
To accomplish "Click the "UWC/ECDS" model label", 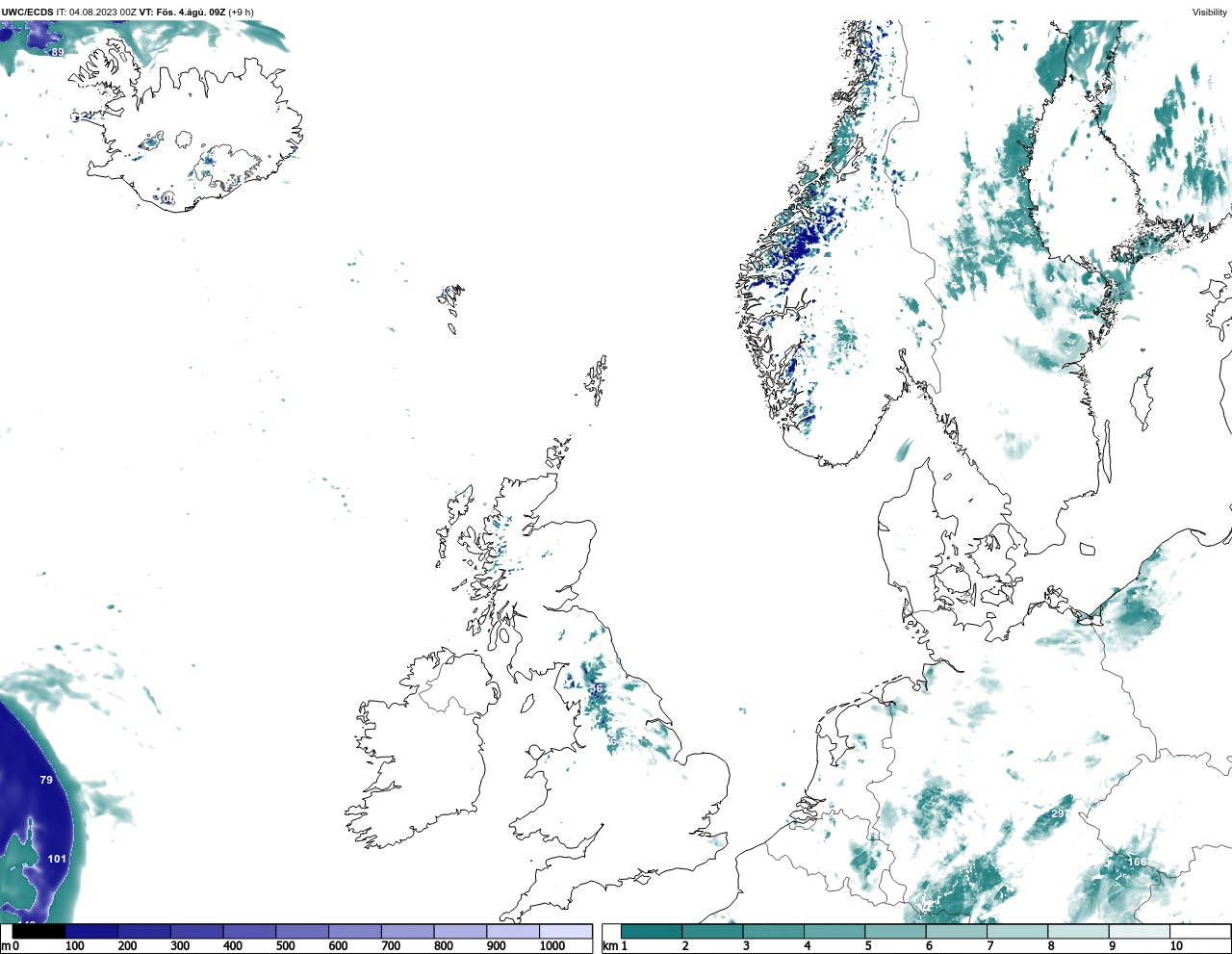I will tap(27, 12).
